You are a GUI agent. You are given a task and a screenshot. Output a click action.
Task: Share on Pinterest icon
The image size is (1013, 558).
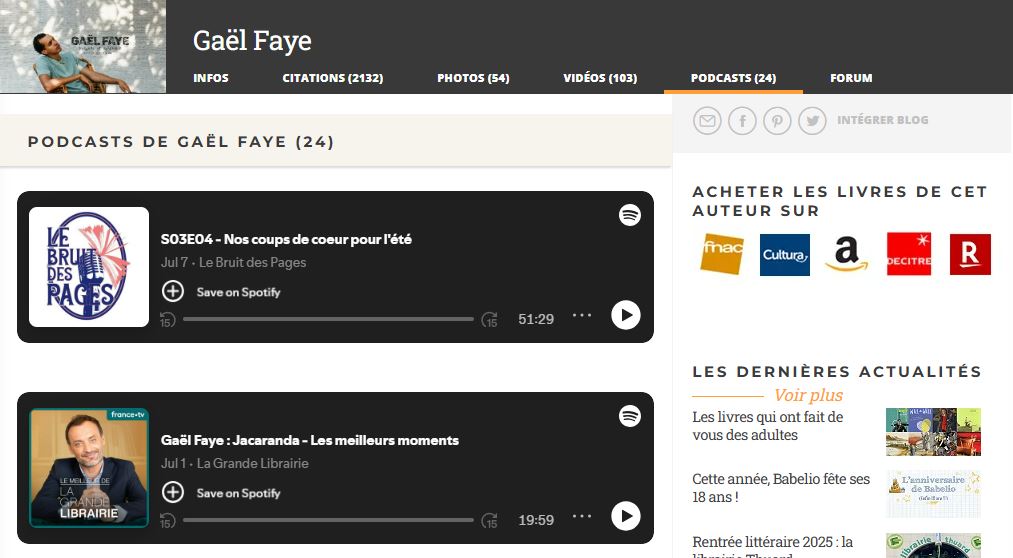[777, 121]
